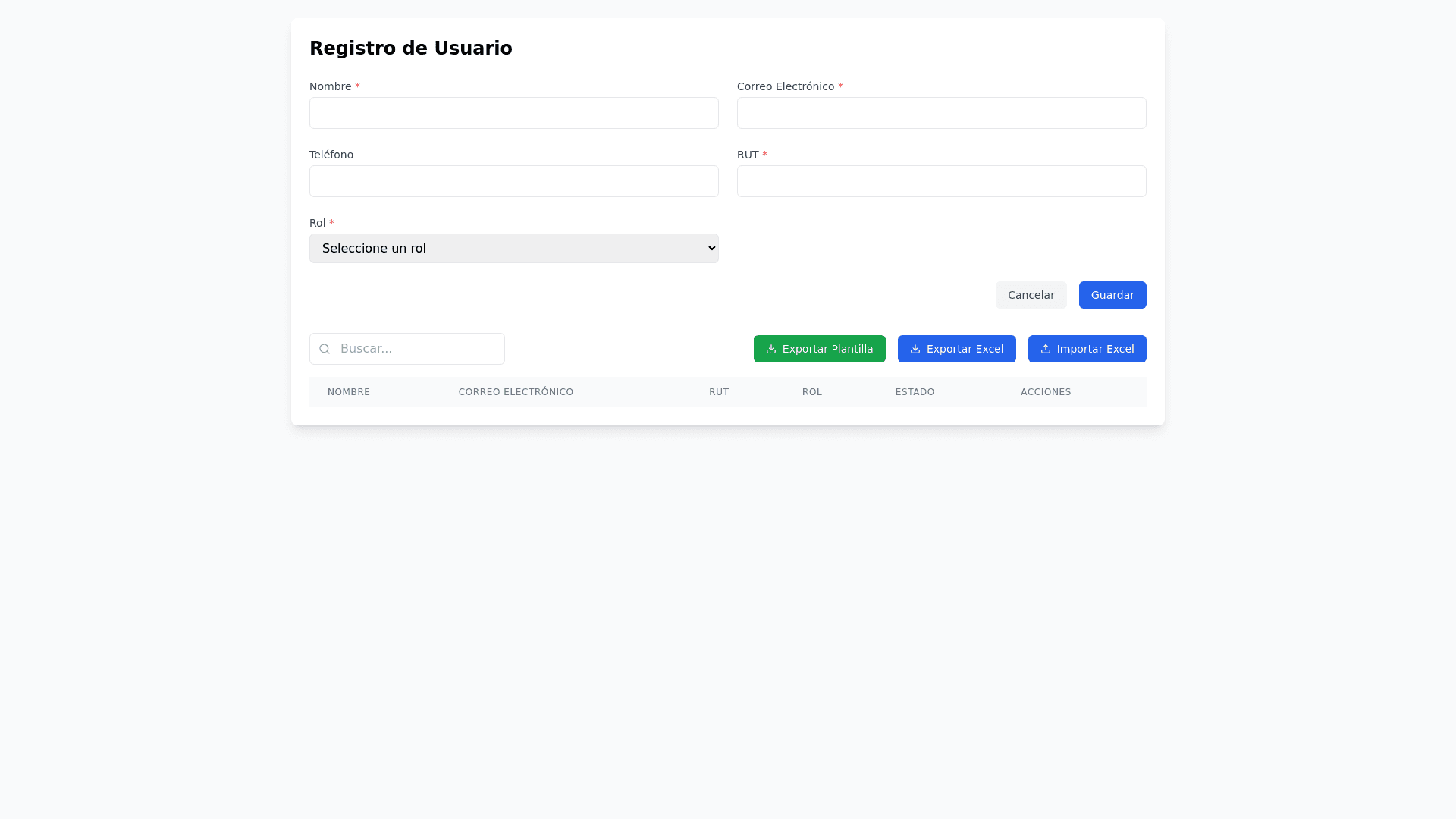Click the CORREO ELECTRÓNICO column header
Screen dimensions: 1456x819
516,392
